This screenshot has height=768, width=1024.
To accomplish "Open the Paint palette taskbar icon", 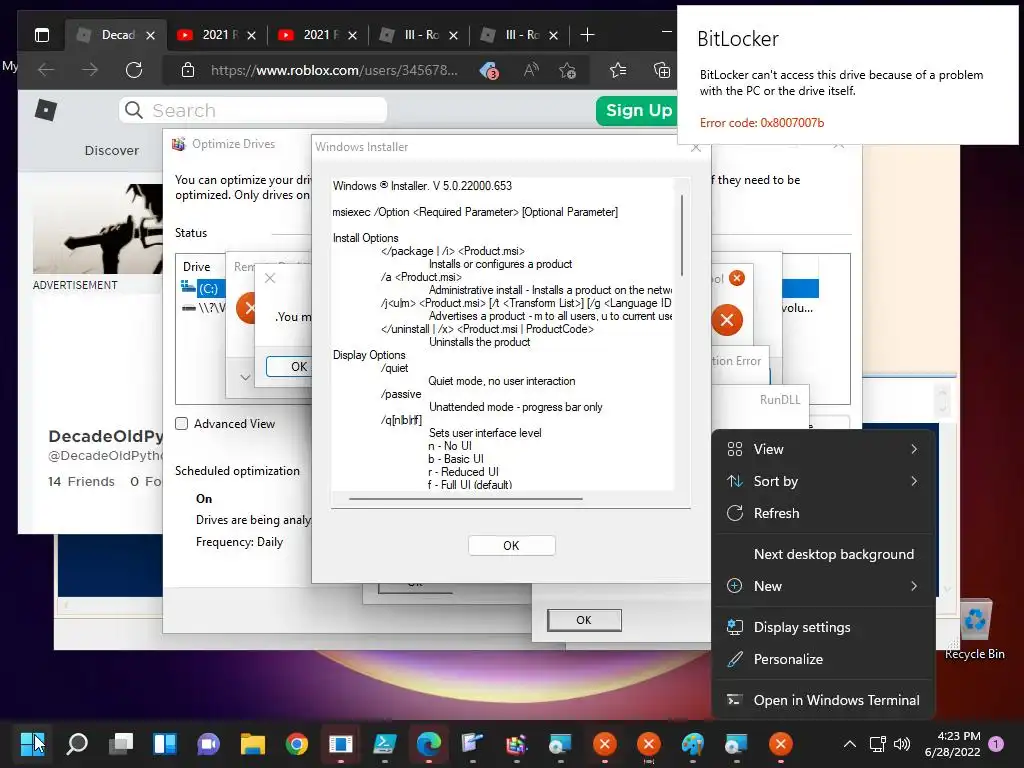I will [692, 743].
